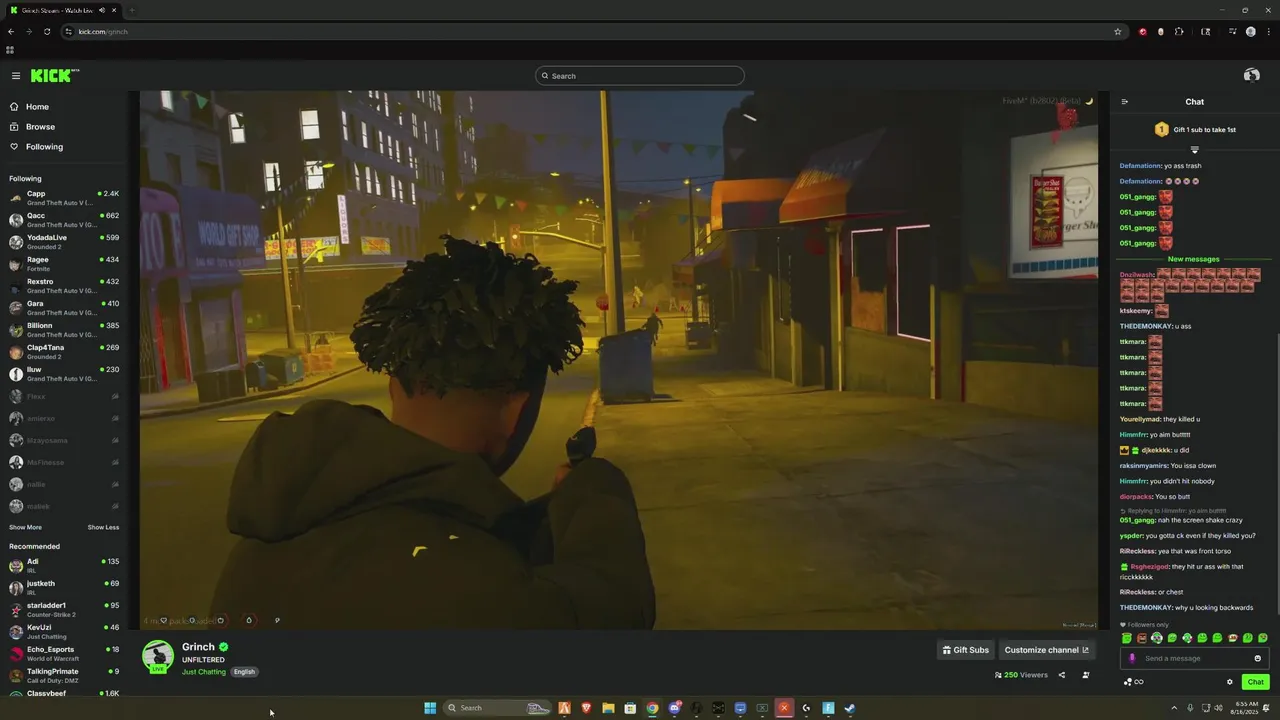Collapse the chat panel with arrow icon
The height and width of the screenshot is (720, 1280).
(x=1125, y=102)
